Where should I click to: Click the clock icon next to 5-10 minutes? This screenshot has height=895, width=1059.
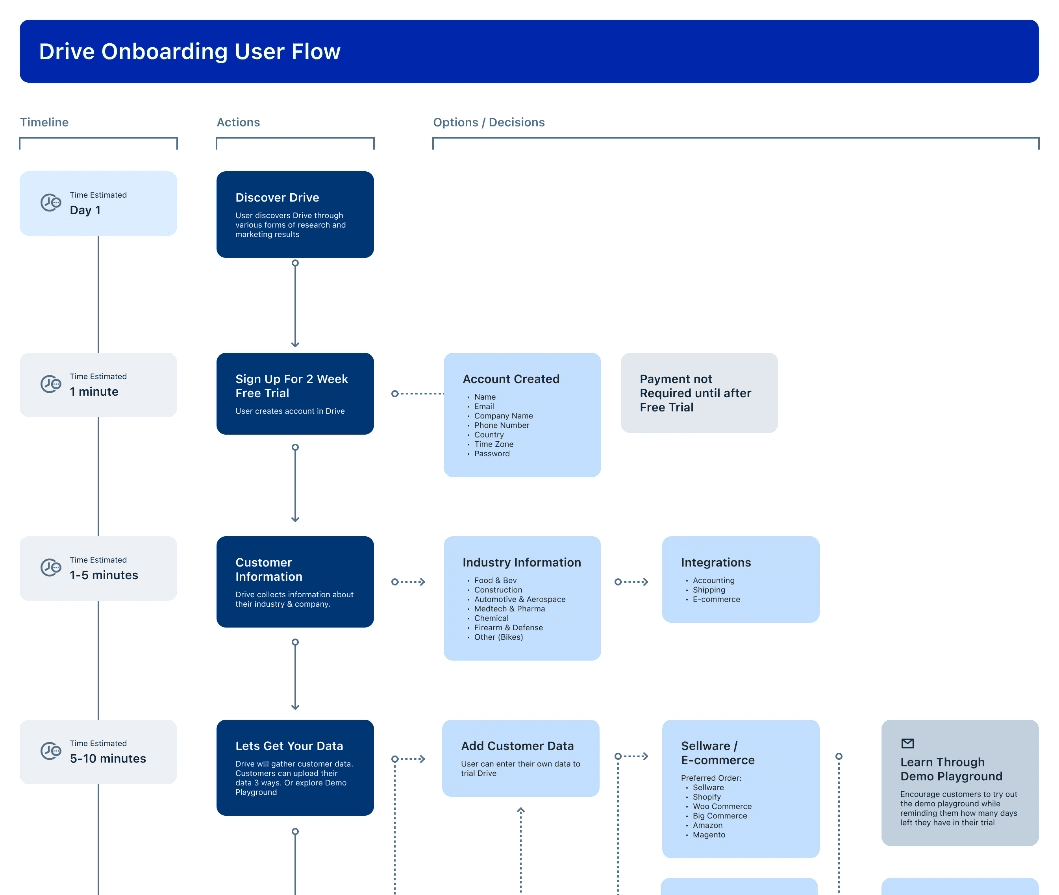[x=49, y=751]
